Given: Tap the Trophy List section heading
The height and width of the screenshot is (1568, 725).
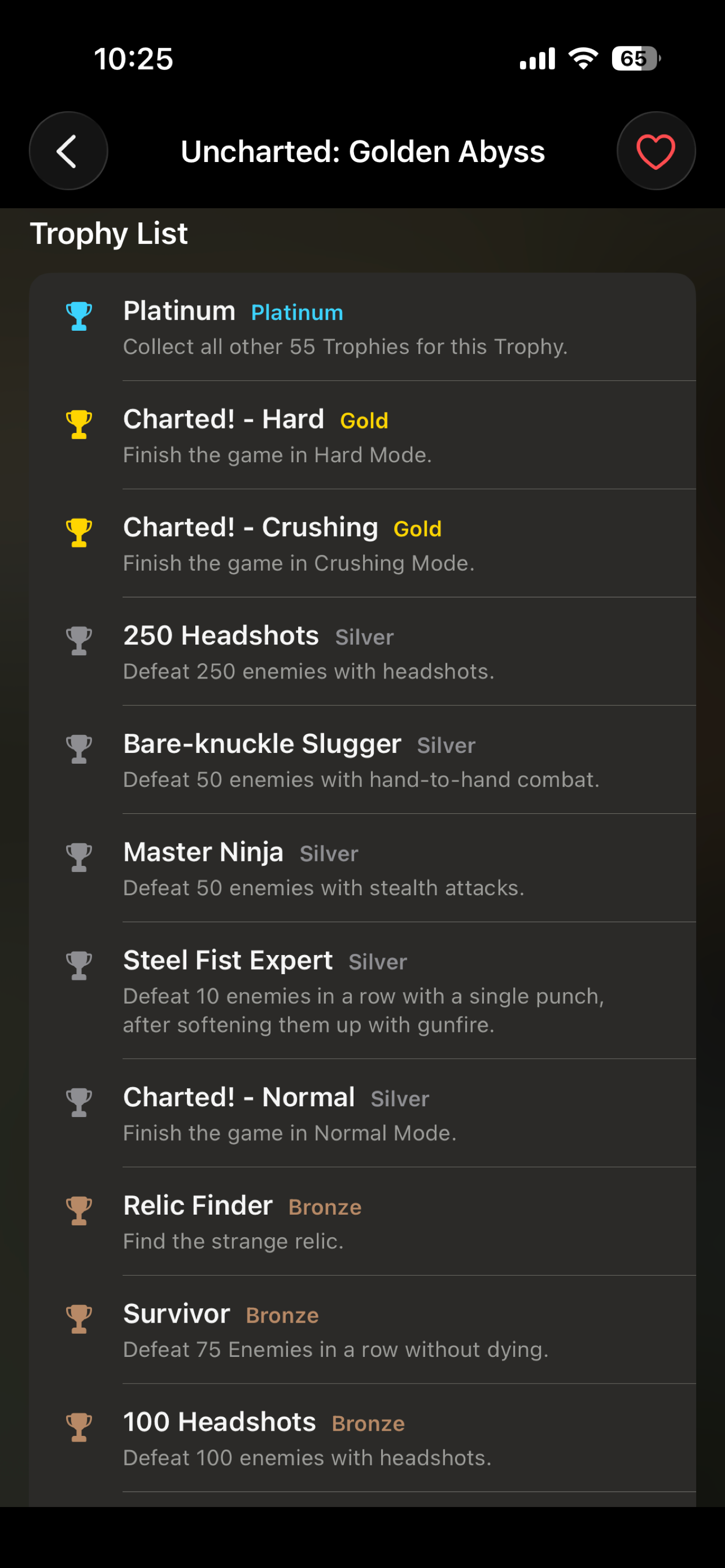Looking at the screenshot, I should coord(109,234).
